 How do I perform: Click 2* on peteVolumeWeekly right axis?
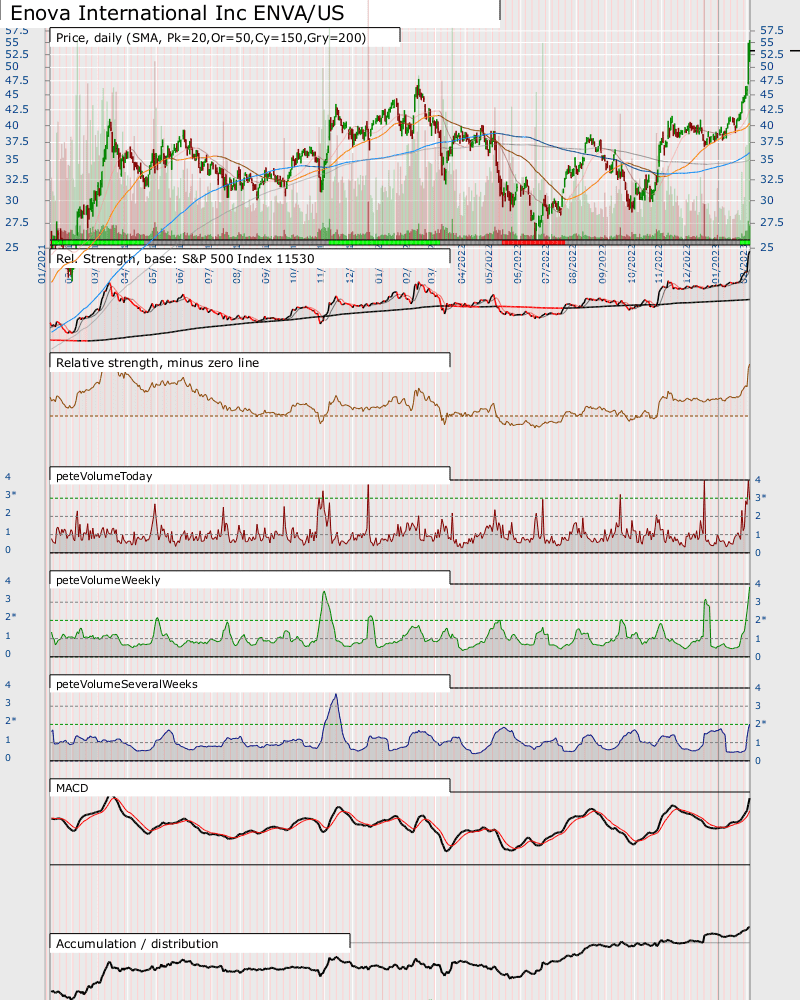(760, 619)
